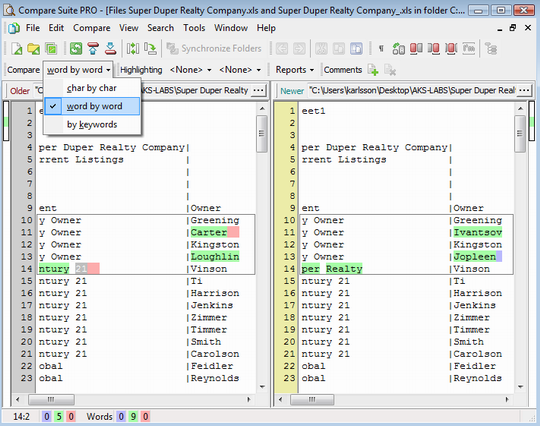Expand the Reports dropdown
The image size is (540, 426).
click(294, 70)
